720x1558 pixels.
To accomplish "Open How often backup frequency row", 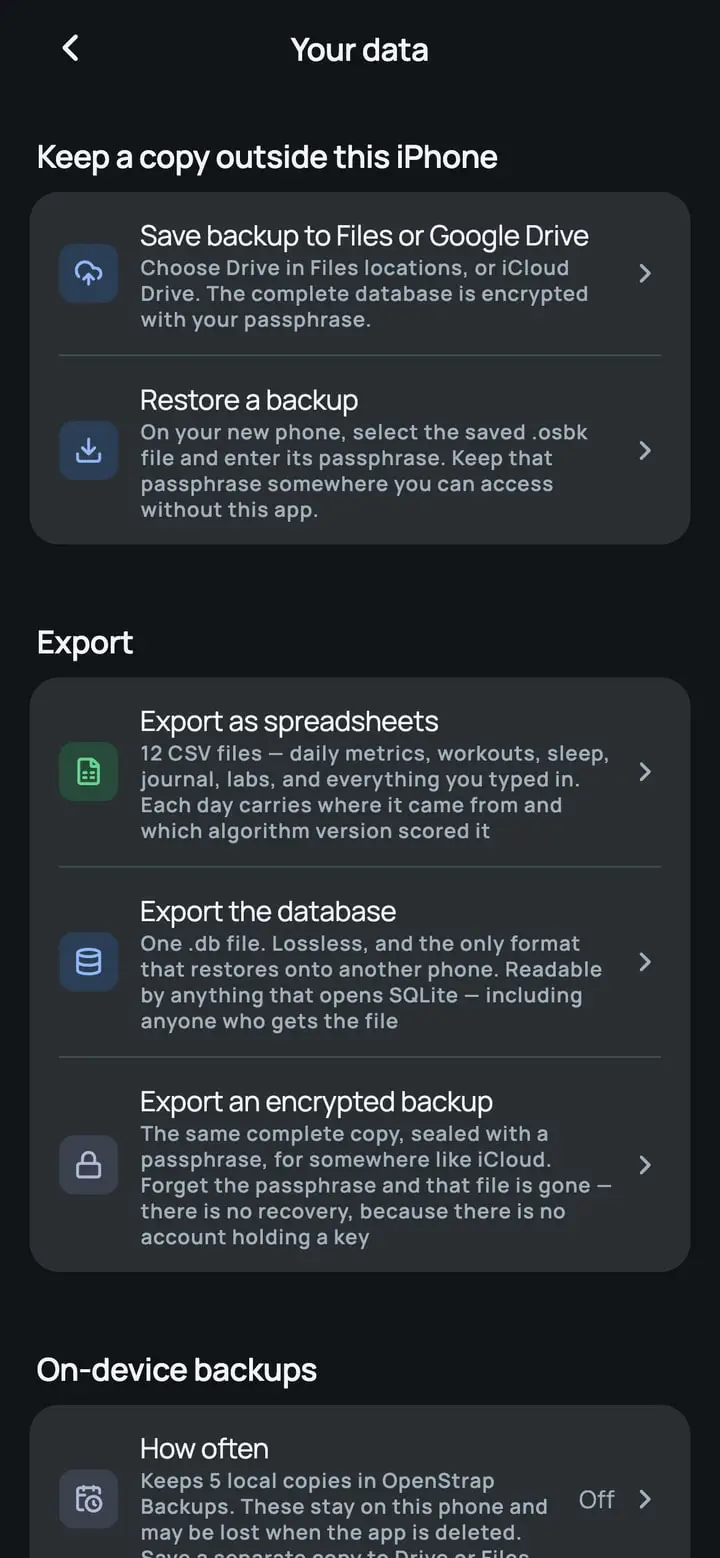I will click(x=360, y=1488).
